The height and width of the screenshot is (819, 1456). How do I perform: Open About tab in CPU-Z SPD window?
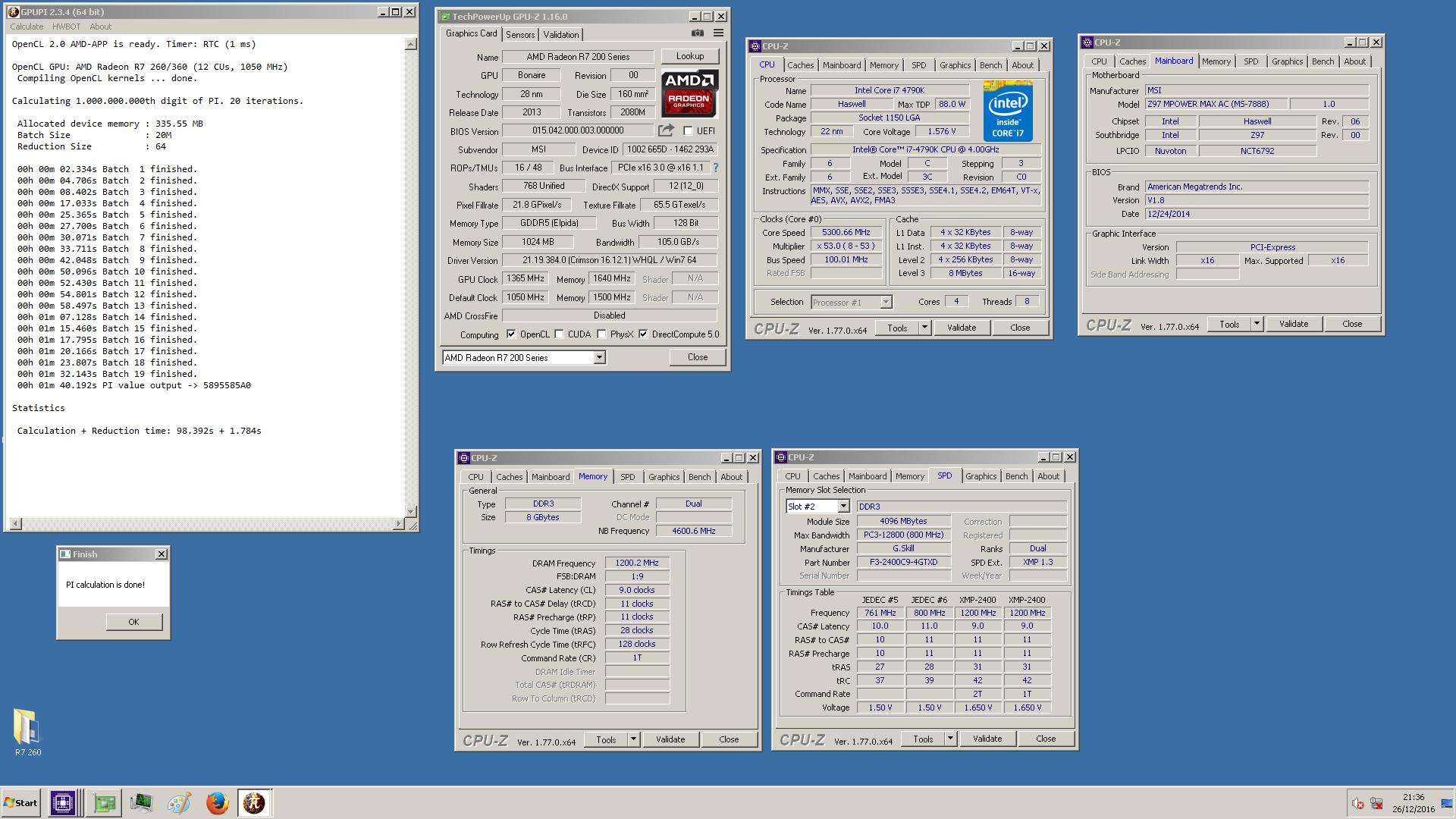pos(1048,476)
